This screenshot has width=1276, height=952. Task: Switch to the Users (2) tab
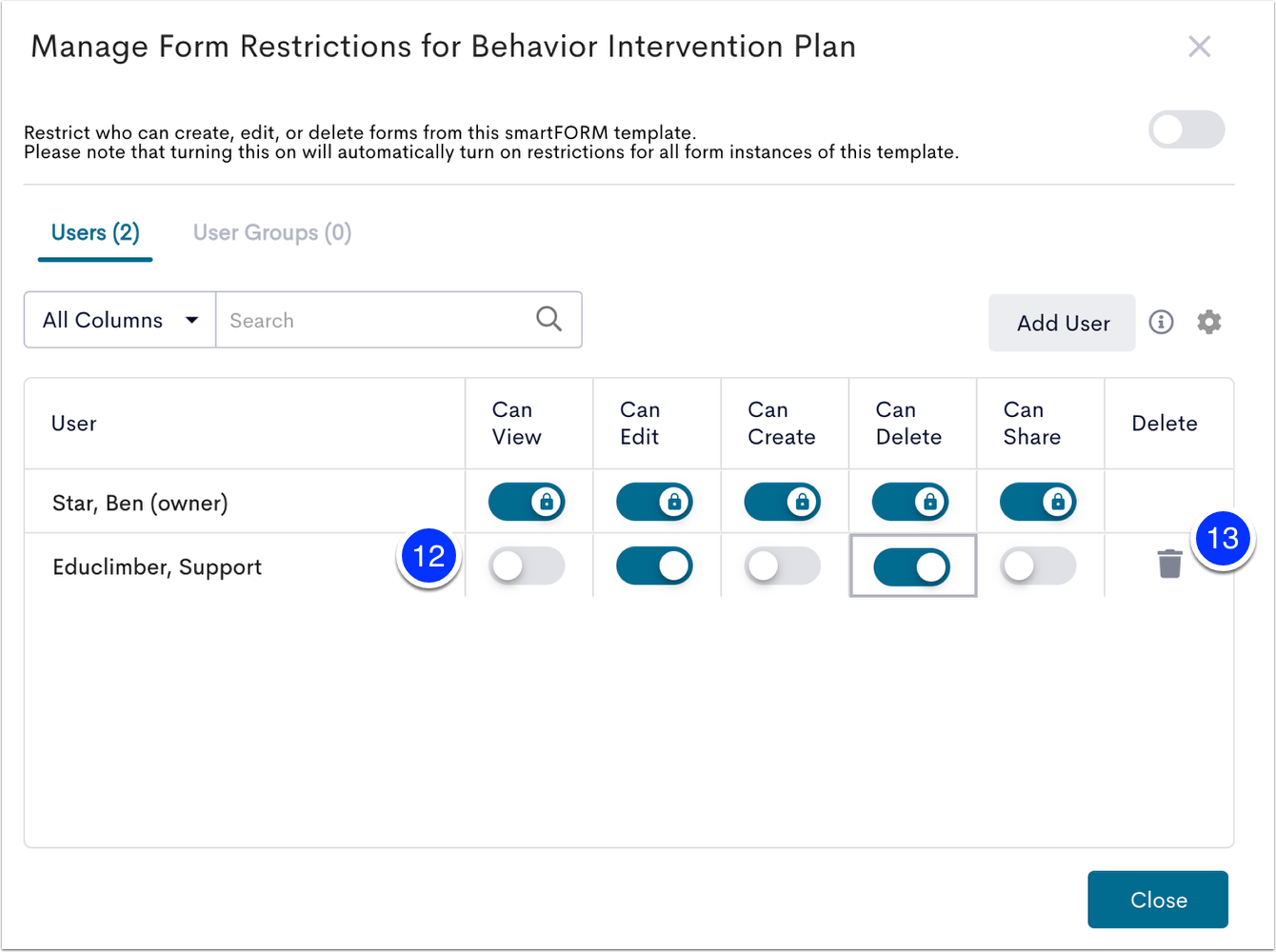coord(95,232)
